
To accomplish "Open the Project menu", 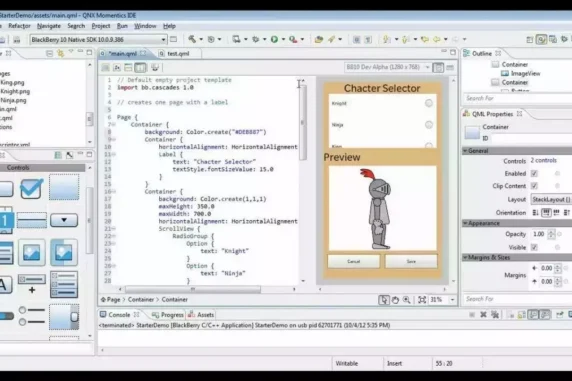I will pos(101,26).
